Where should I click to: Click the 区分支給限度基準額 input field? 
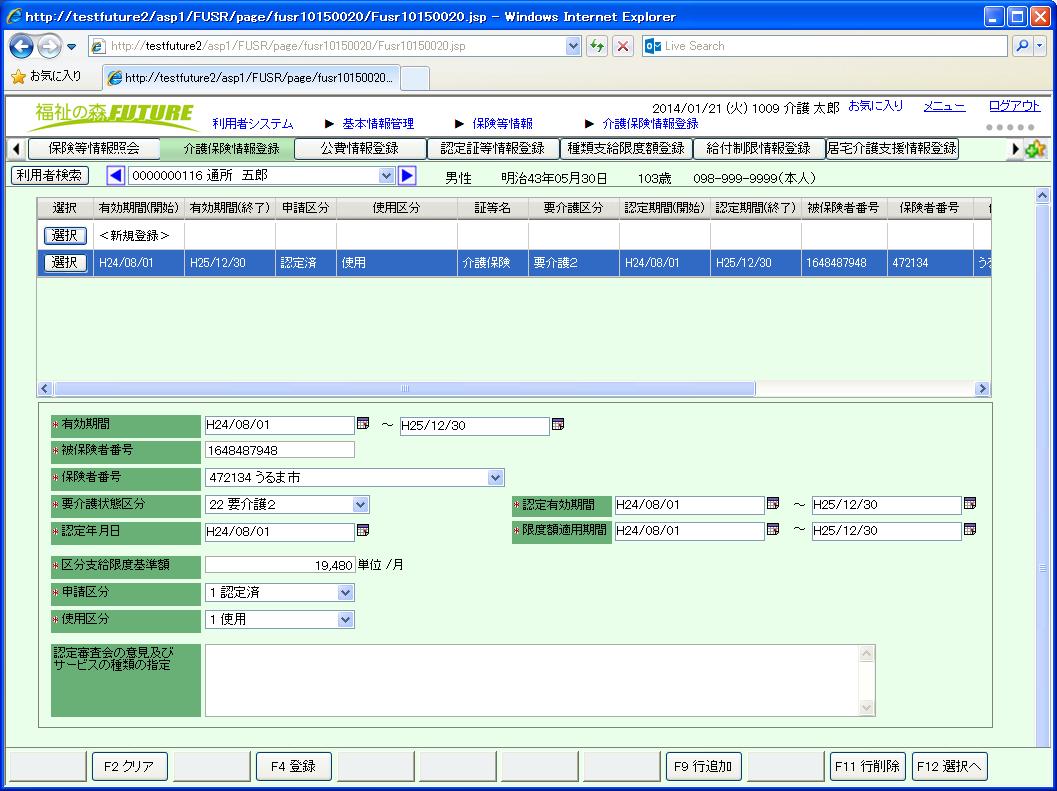point(280,565)
